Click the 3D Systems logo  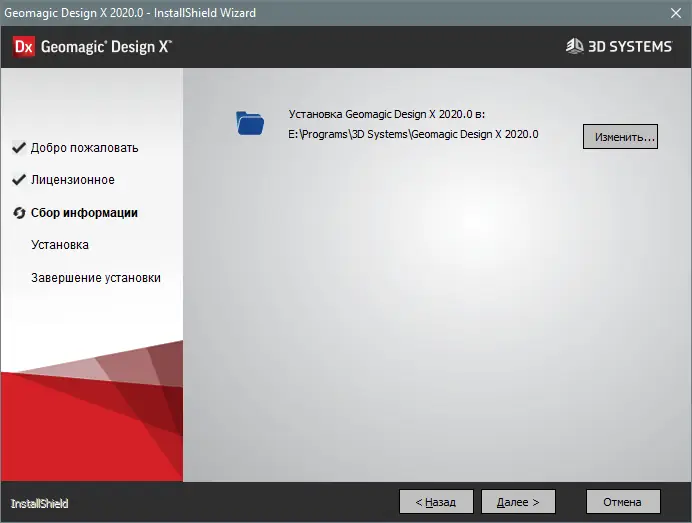pyautogui.click(x=619, y=46)
